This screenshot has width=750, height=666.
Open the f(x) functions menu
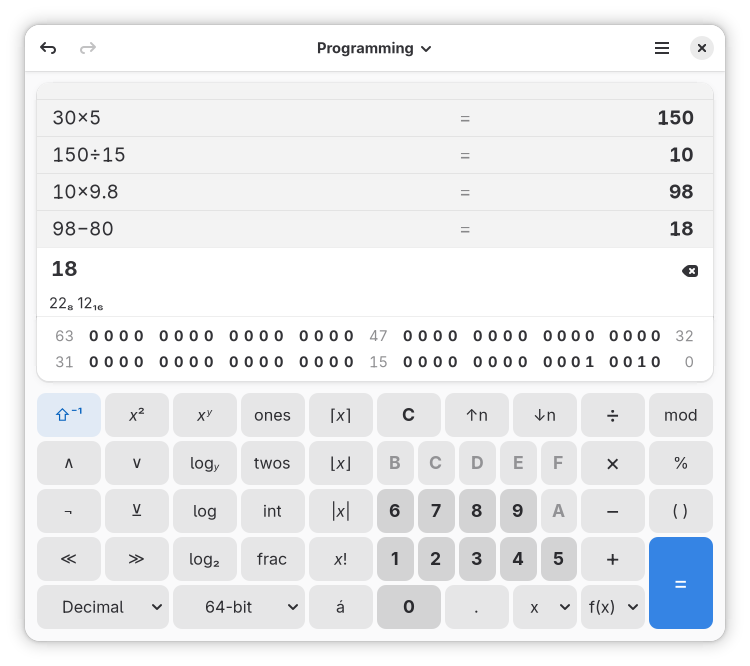(612, 607)
